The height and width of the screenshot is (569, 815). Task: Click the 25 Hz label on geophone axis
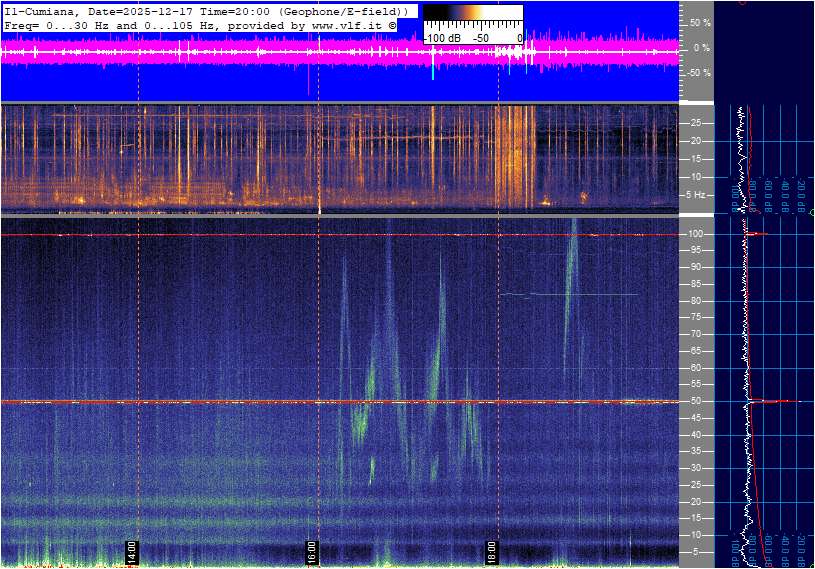(x=696, y=123)
